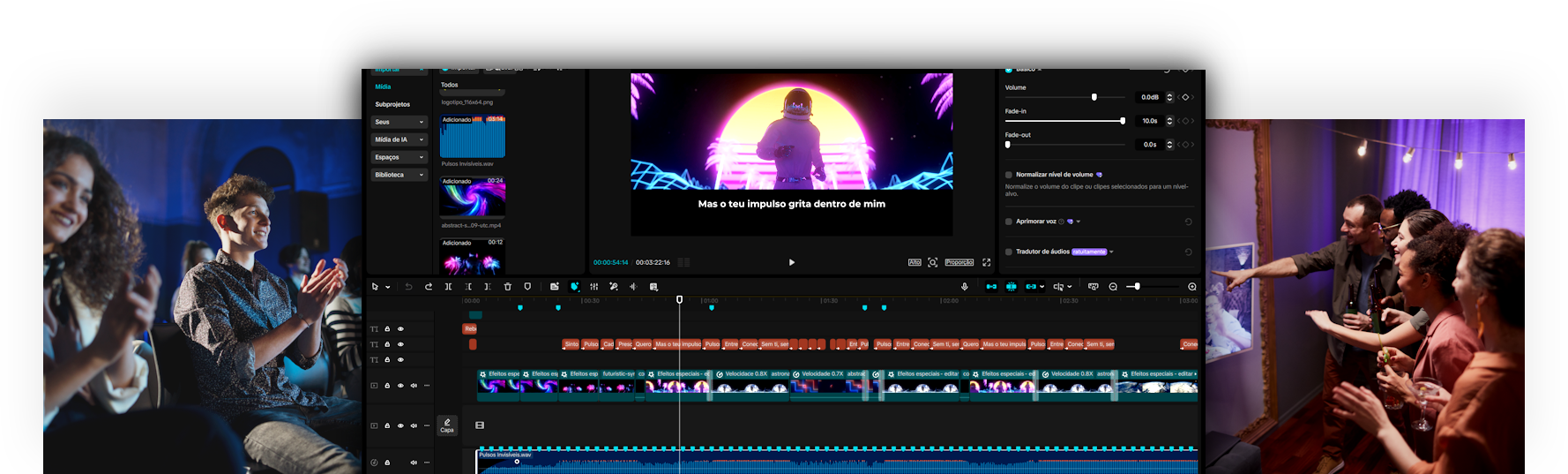Hide the main video track using eye icon
The height and width of the screenshot is (474, 1568).
click(400, 386)
